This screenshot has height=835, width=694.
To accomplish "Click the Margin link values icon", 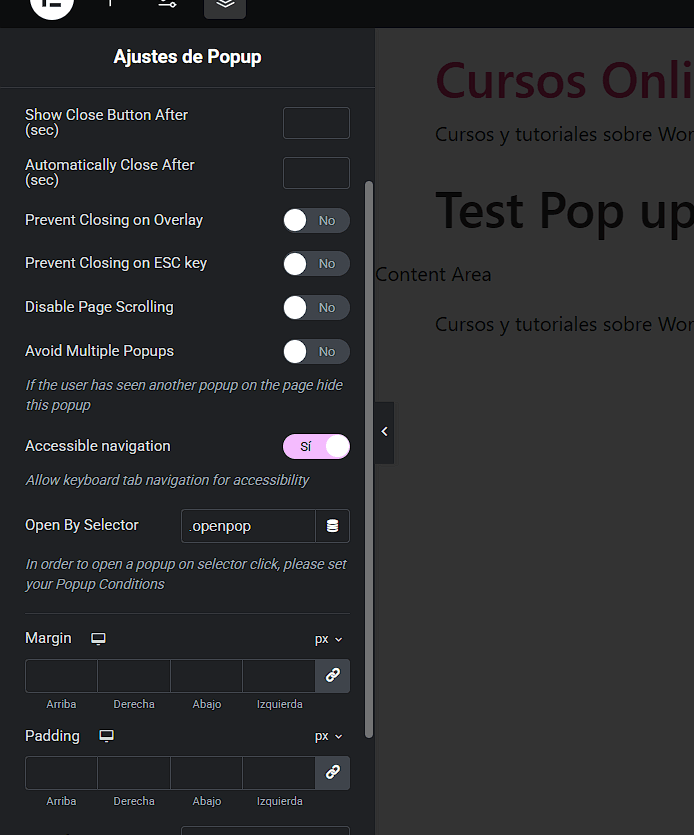I will [x=333, y=676].
